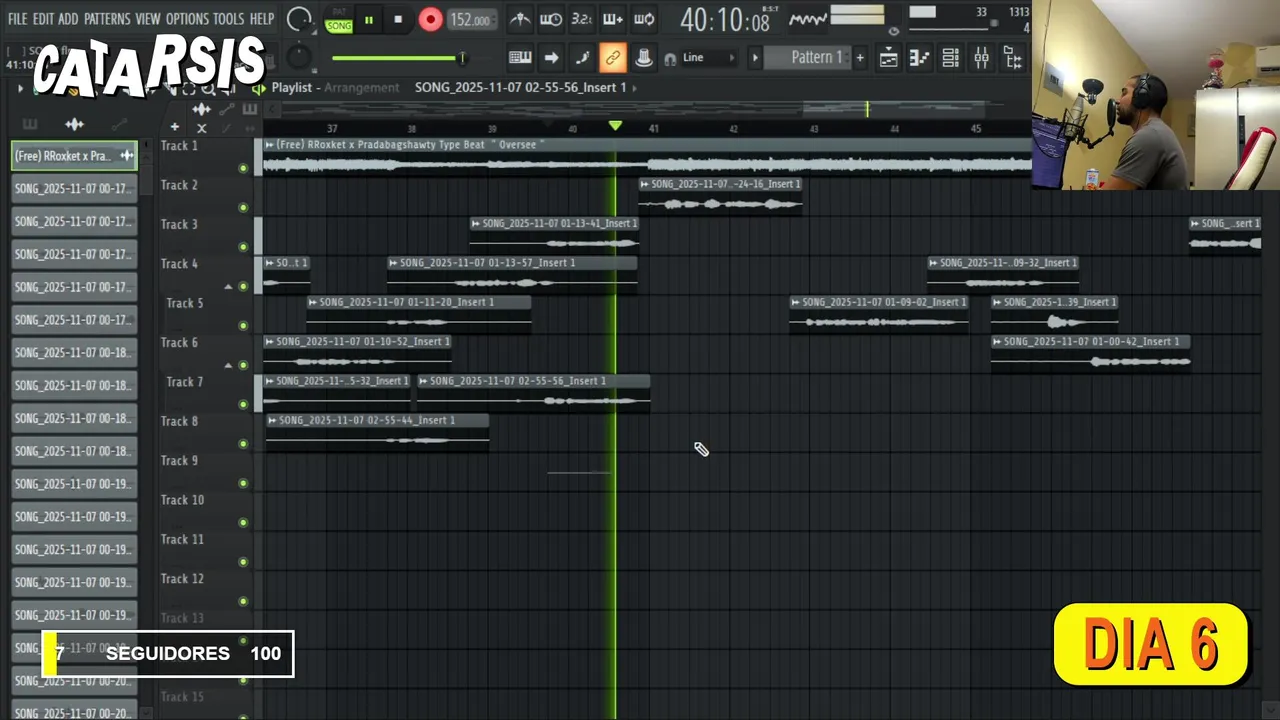1280x720 pixels.
Task: Open the TOOLS menu
Action: click(228, 19)
